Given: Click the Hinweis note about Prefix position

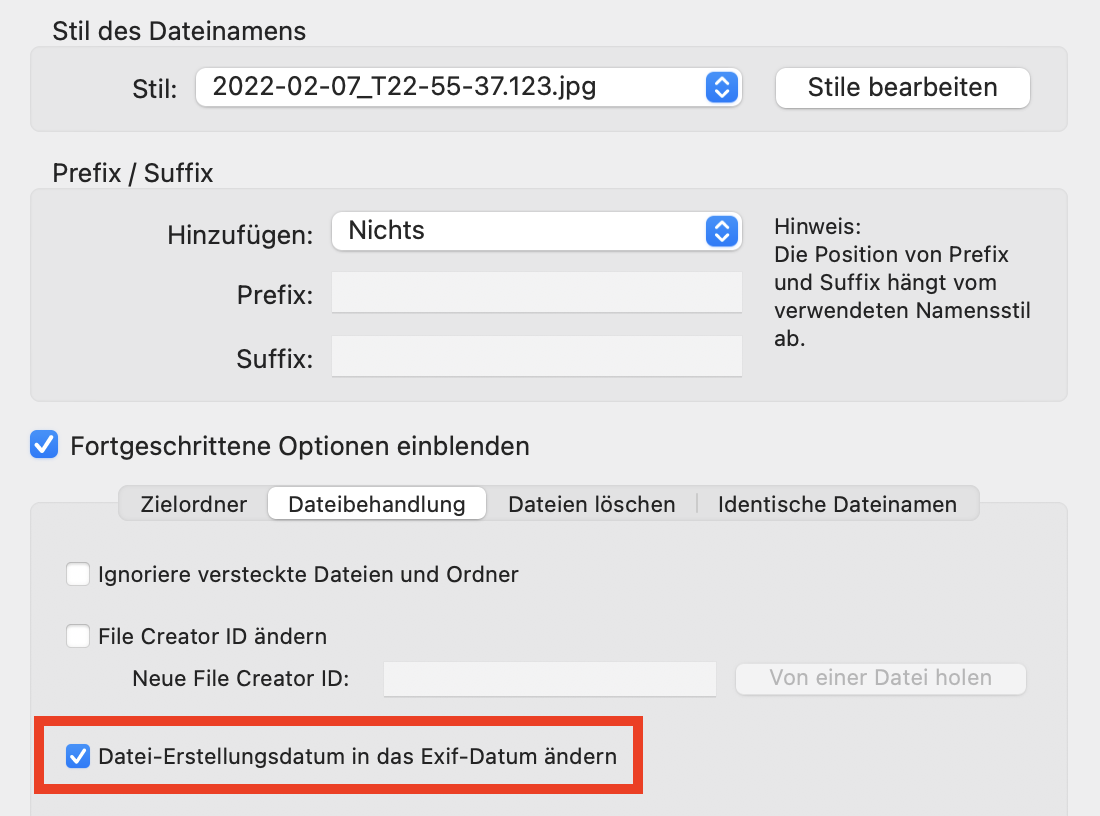Looking at the screenshot, I should pyautogui.click(x=901, y=282).
